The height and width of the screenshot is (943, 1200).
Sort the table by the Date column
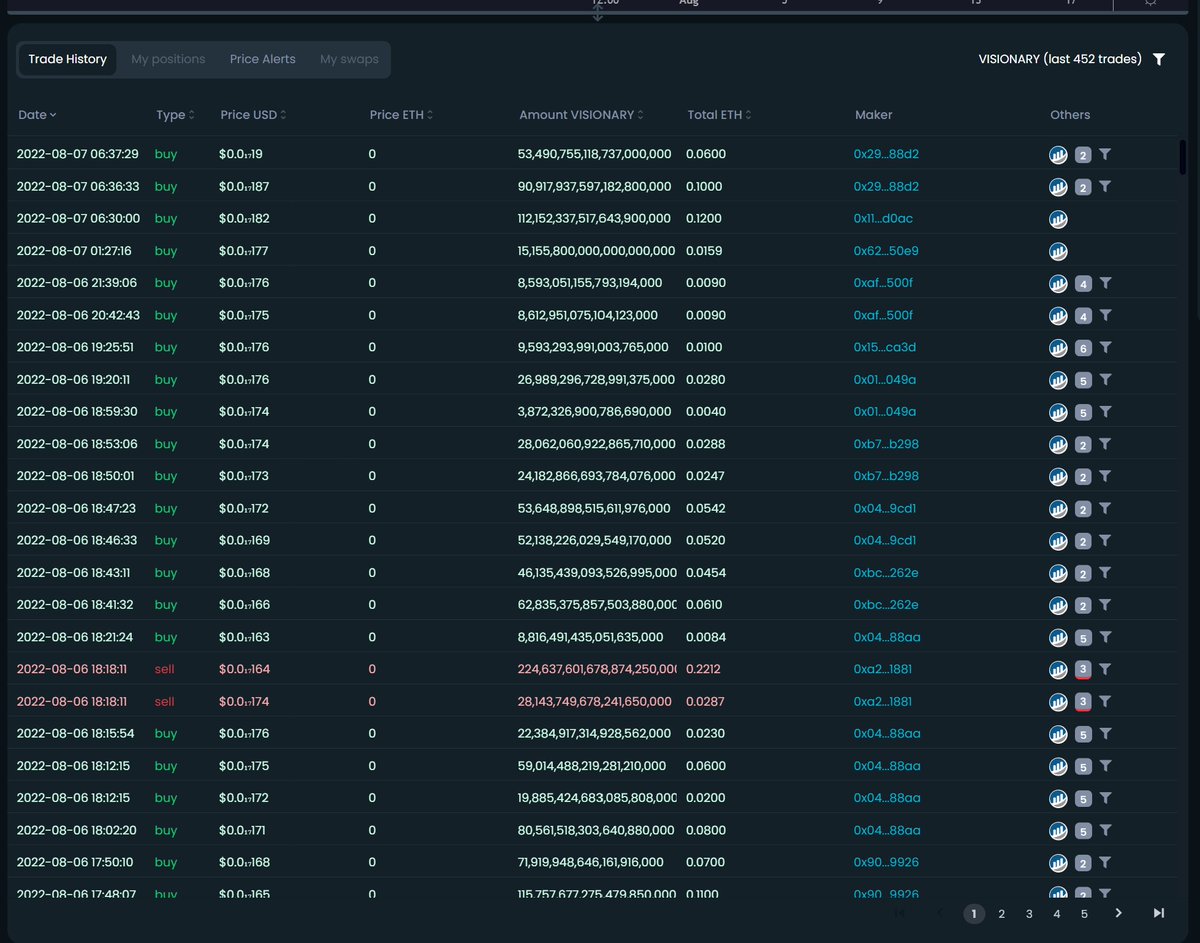tap(37, 115)
